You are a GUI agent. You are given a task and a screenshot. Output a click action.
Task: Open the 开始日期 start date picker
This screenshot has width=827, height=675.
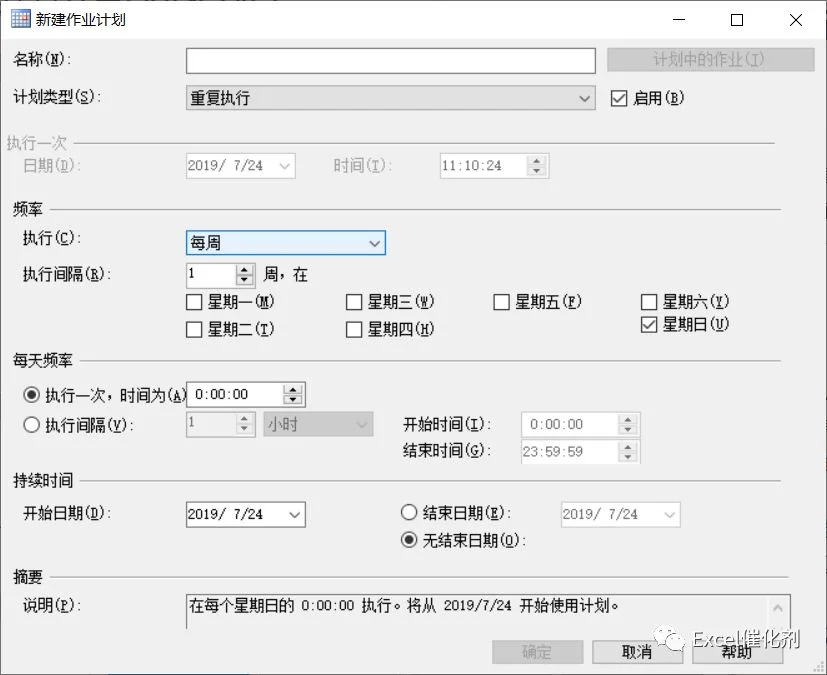(x=295, y=515)
